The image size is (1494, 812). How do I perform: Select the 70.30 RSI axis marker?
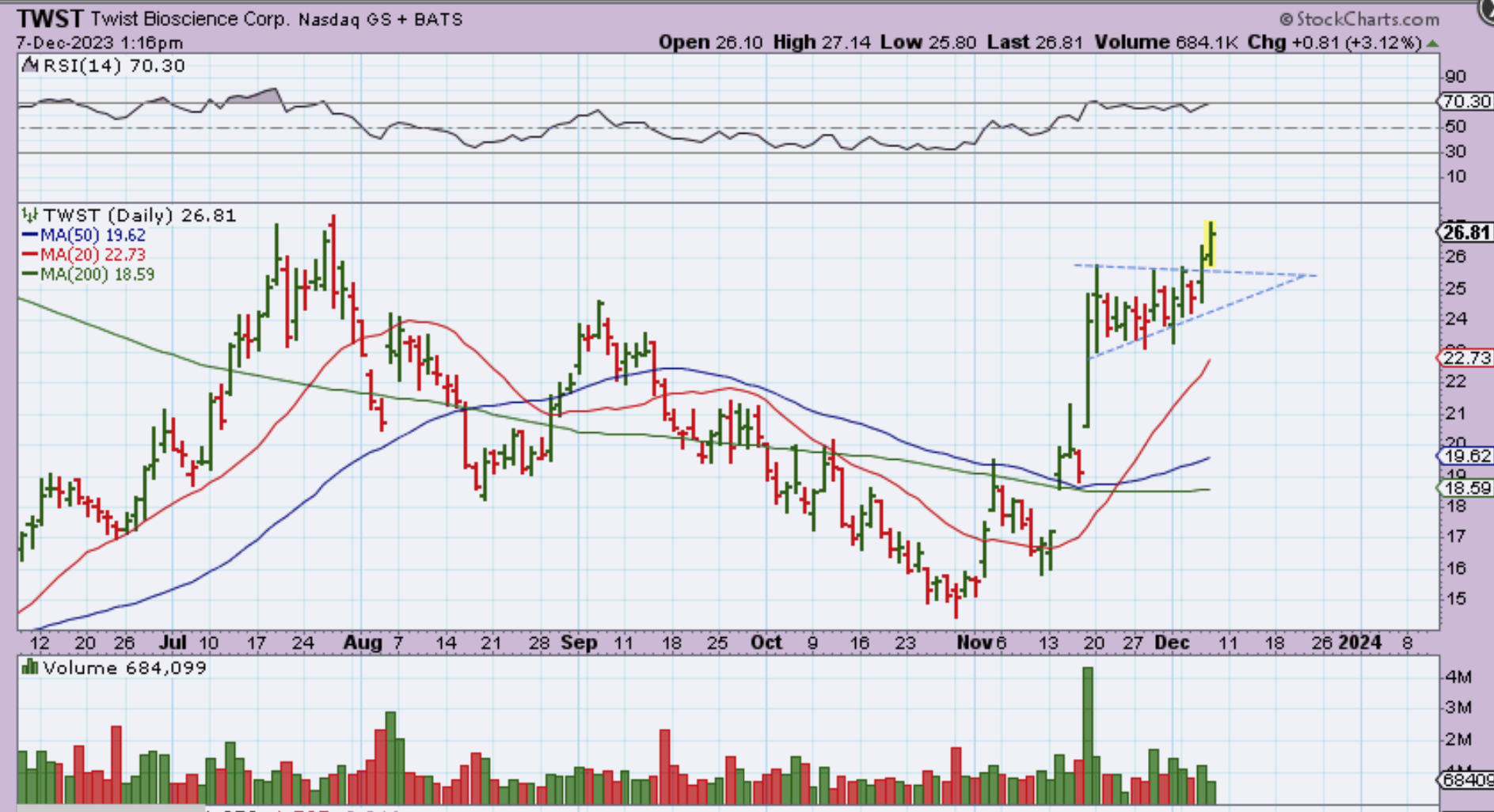pyautogui.click(x=1465, y=102)
